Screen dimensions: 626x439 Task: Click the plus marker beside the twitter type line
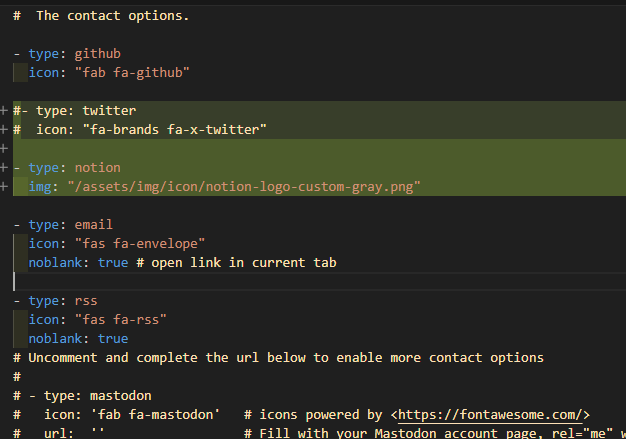pos(5,110)
